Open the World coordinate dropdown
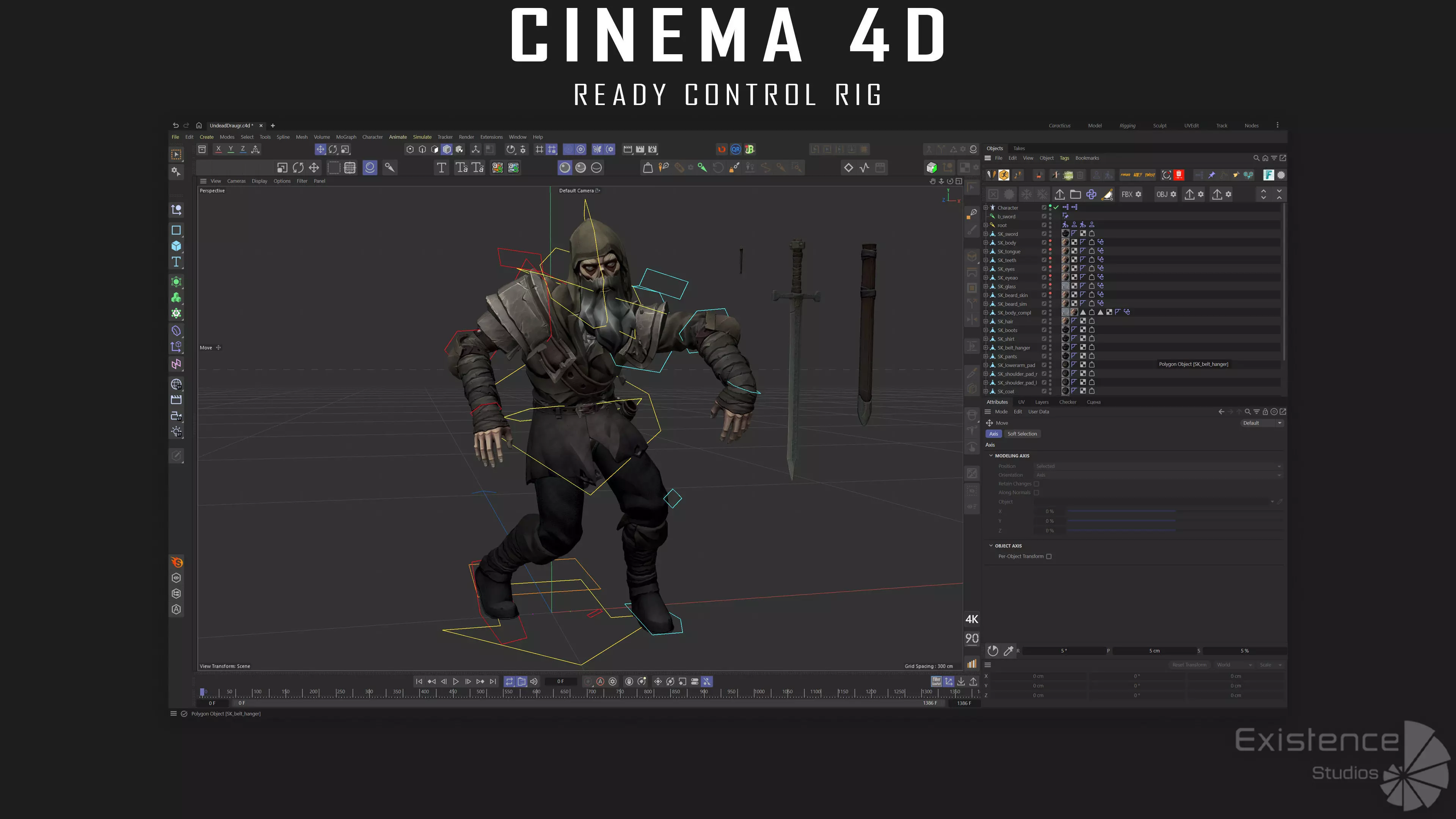This screenshot has width=1456, height=819. 1235,665
